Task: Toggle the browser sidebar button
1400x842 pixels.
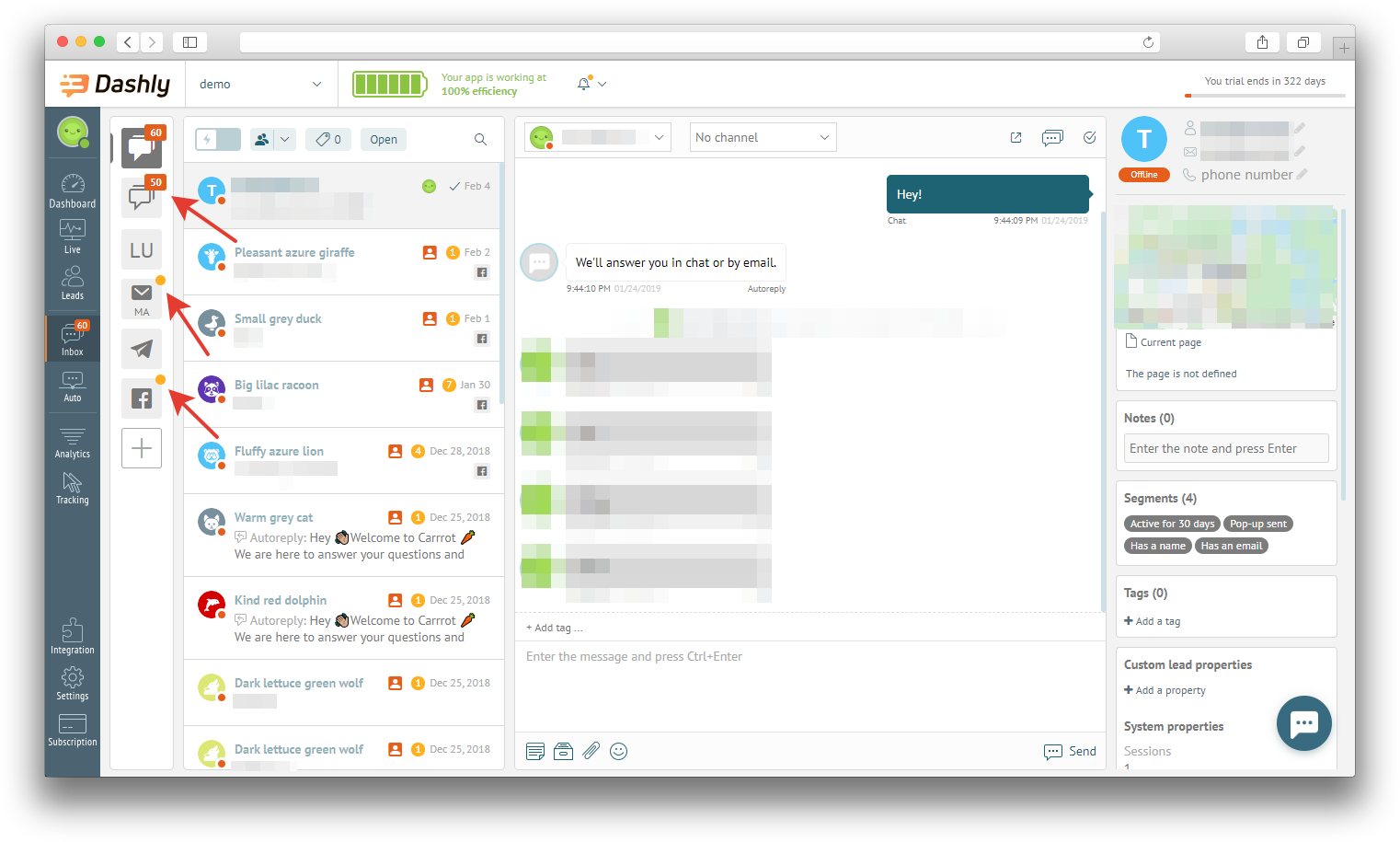Action: [189, 42]
